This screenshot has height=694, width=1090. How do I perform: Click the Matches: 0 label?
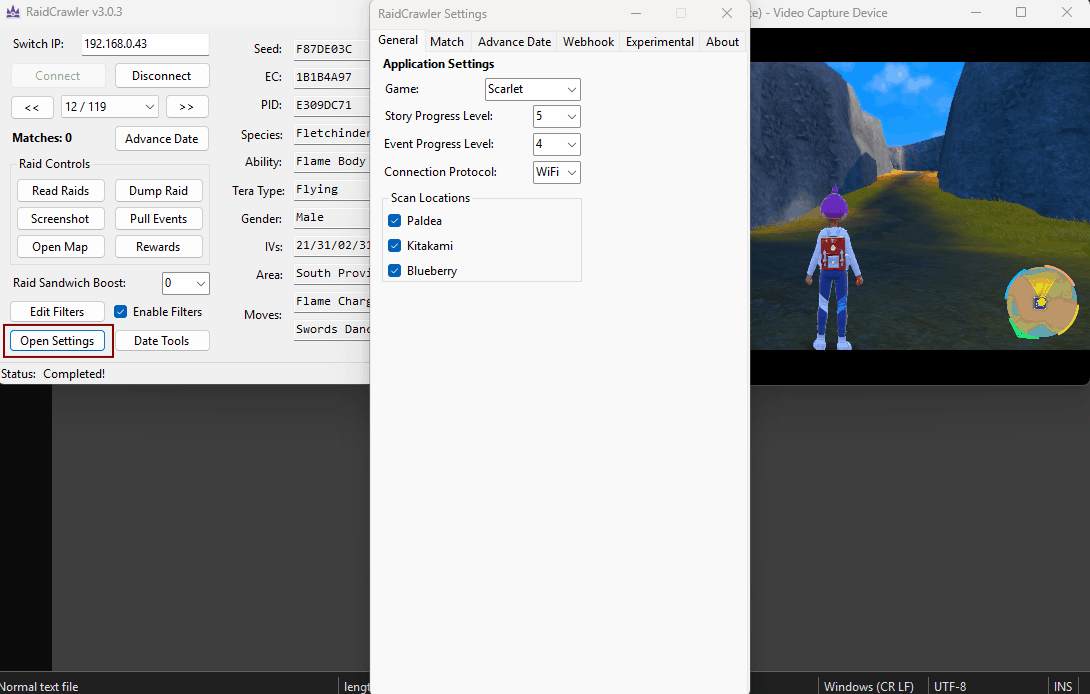pyautogui.click(x=42, y=138)
